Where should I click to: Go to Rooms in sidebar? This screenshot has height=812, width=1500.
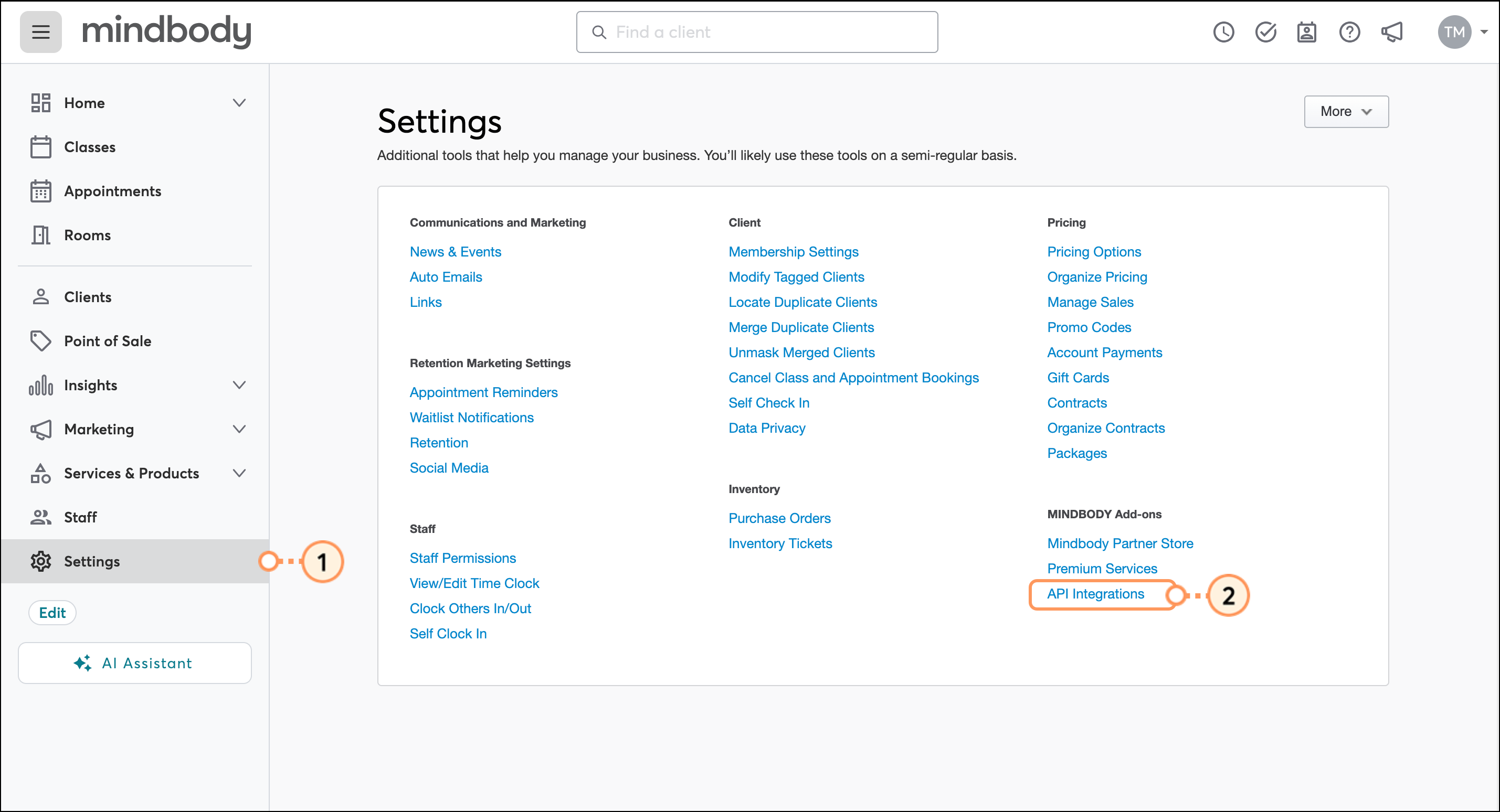click(87, 235)
